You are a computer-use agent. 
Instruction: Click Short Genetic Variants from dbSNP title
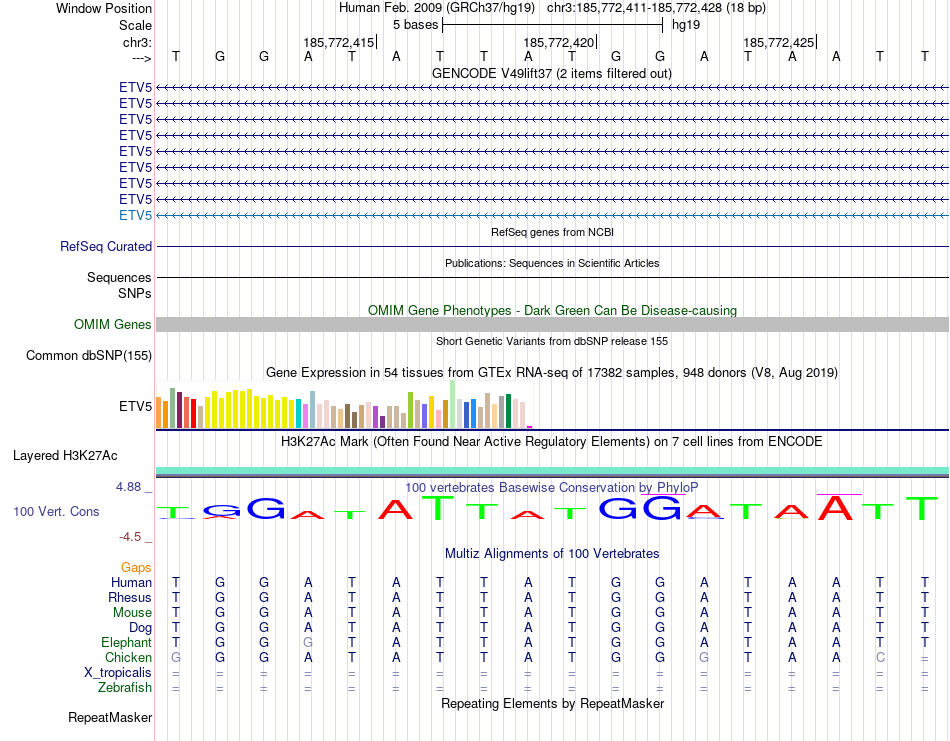tap(552, 341)
